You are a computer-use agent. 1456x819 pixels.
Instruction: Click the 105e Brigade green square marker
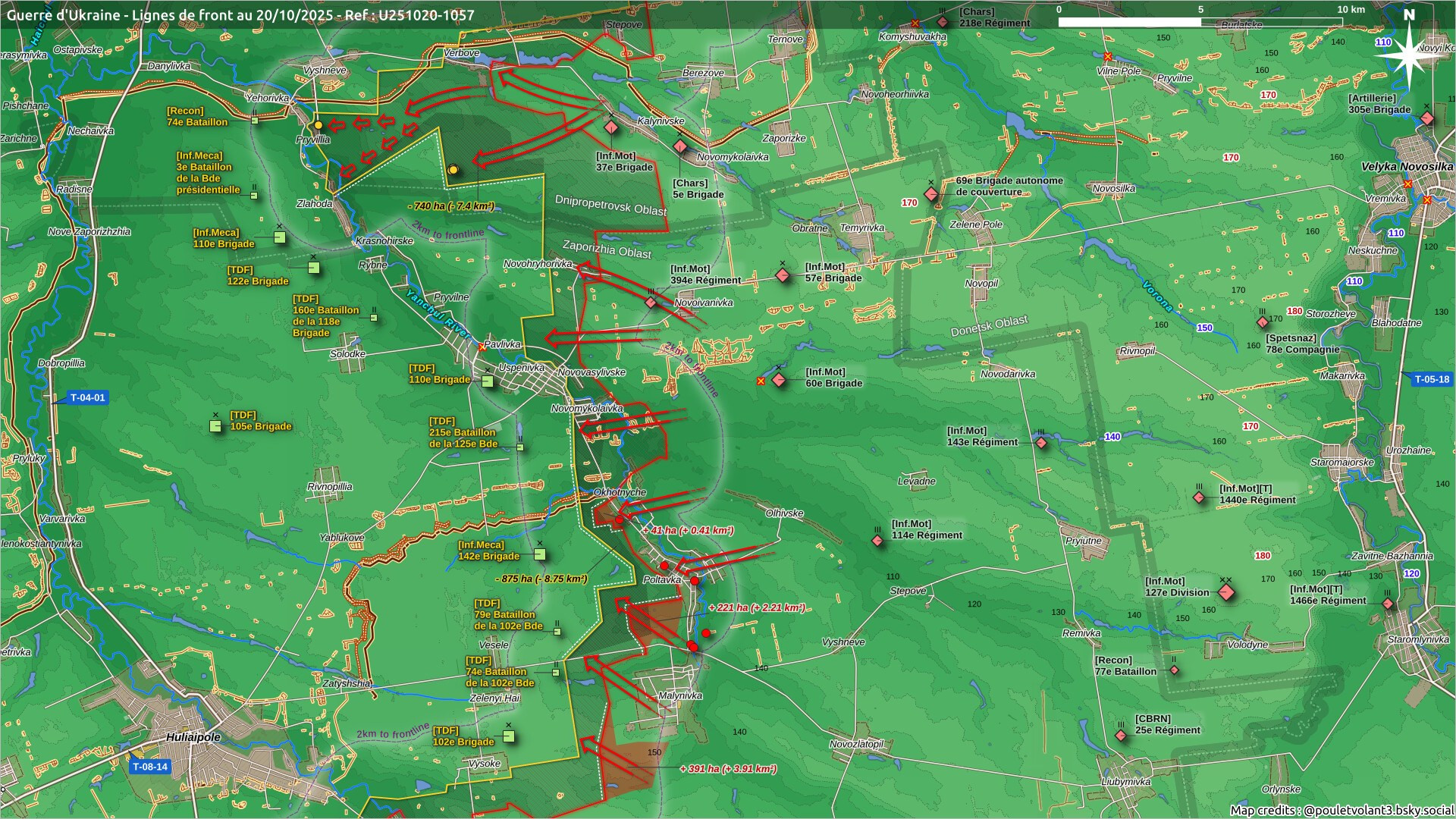coord(216,426)
